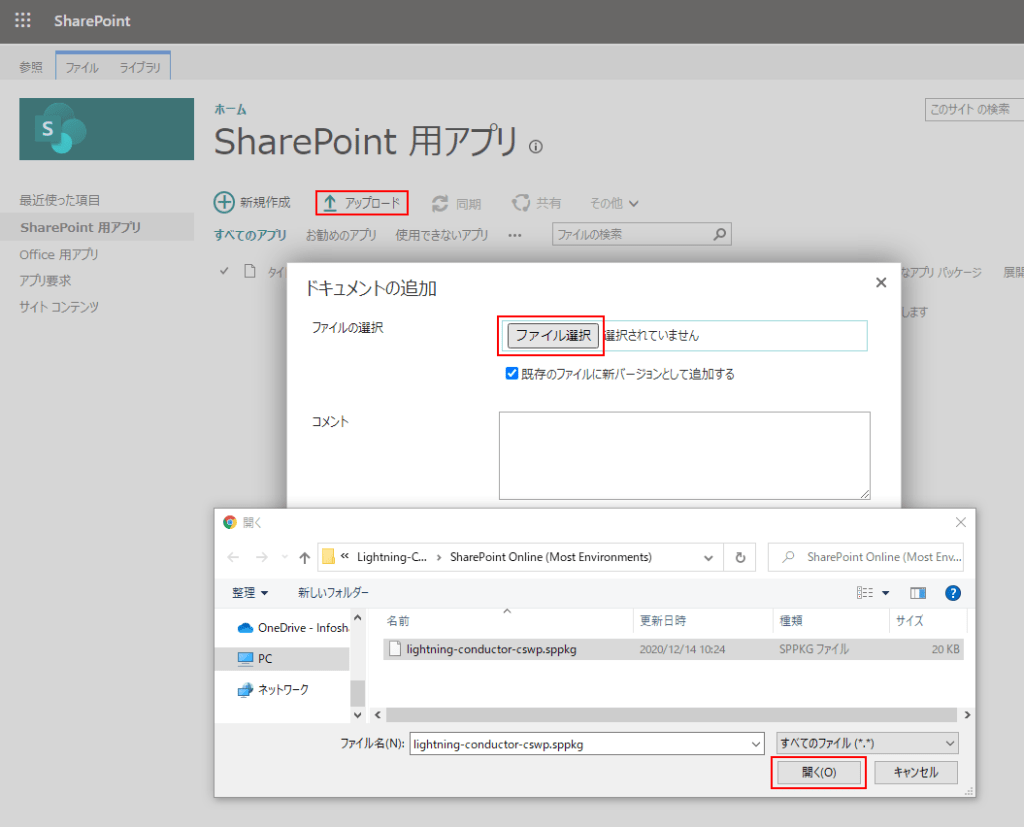Switch to the ファイル ribbon tab
The width and height of the screenshot is (1024, 827).
coord(82,68)
